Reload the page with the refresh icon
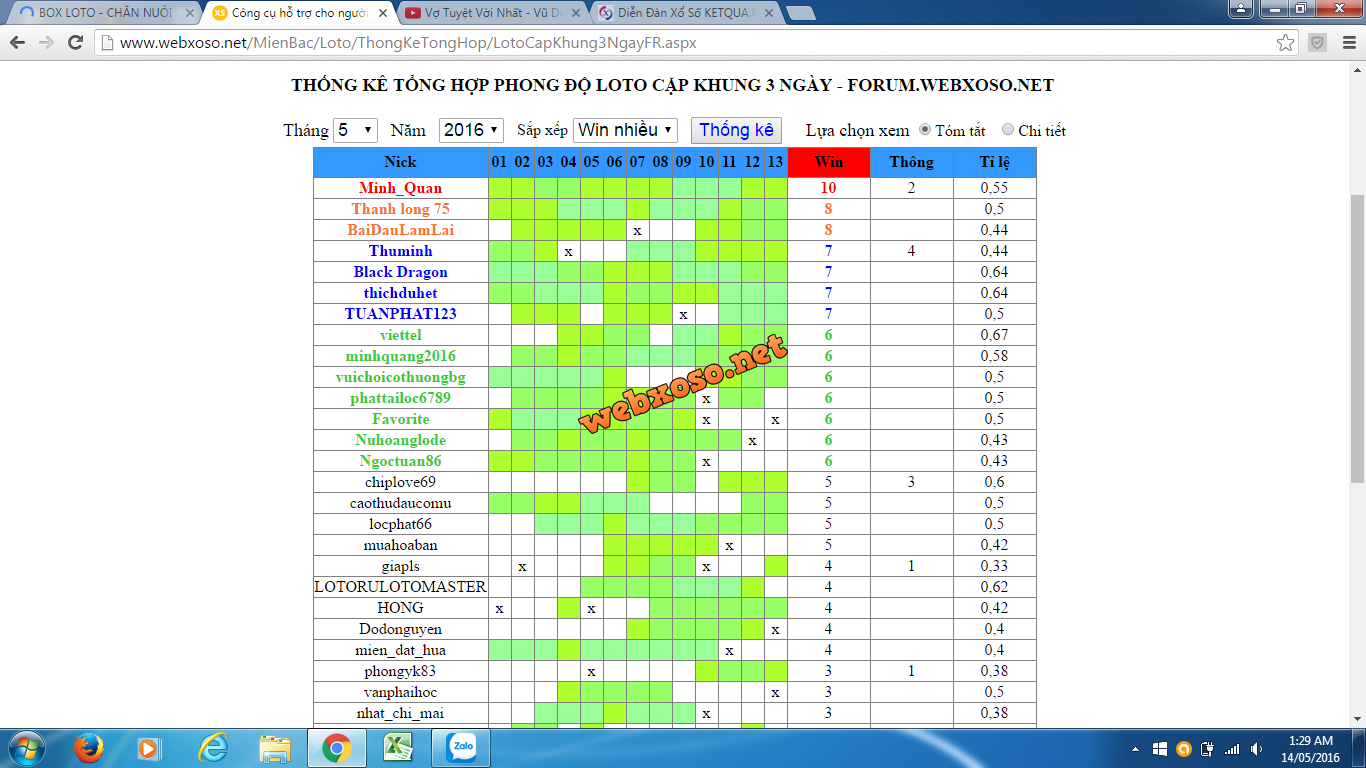Image resolution: width=1366 pixels, height=768 pixels. (75, 43)
